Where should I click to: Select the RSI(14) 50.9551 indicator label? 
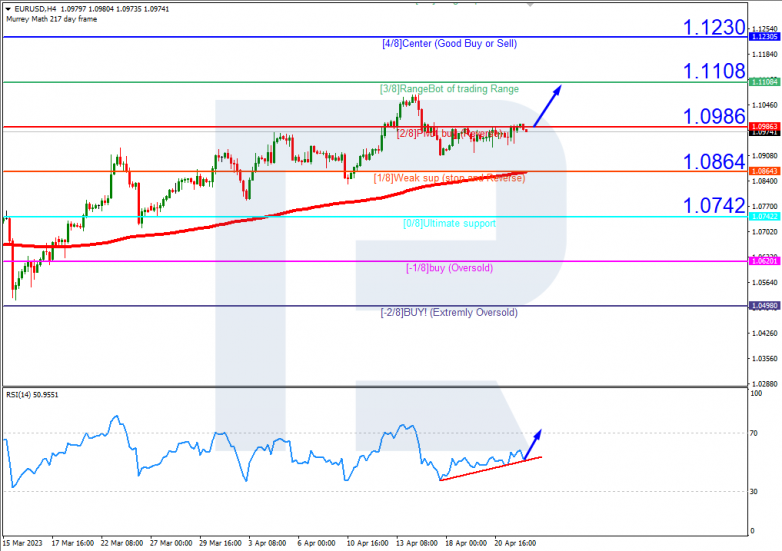32,395
